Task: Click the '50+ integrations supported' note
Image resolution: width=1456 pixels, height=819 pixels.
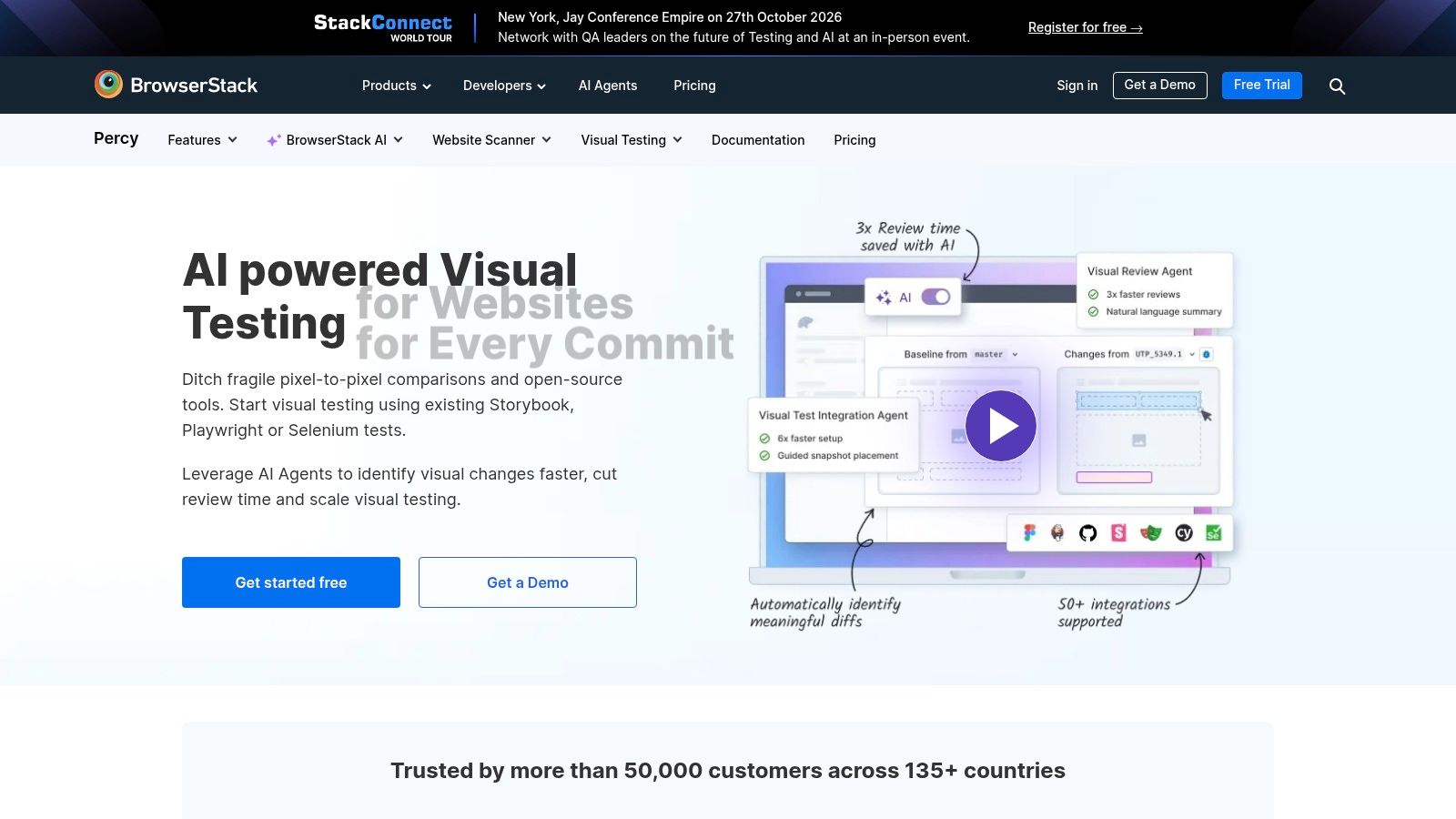Action: 1114,612
